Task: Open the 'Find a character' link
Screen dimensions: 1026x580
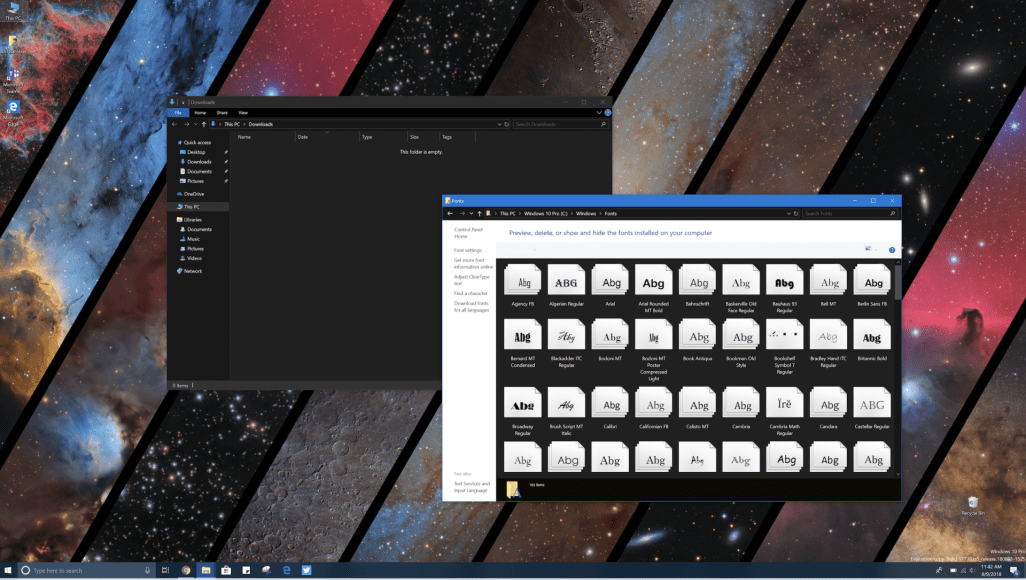Action: pyautogui.click(x=471, y=293)
